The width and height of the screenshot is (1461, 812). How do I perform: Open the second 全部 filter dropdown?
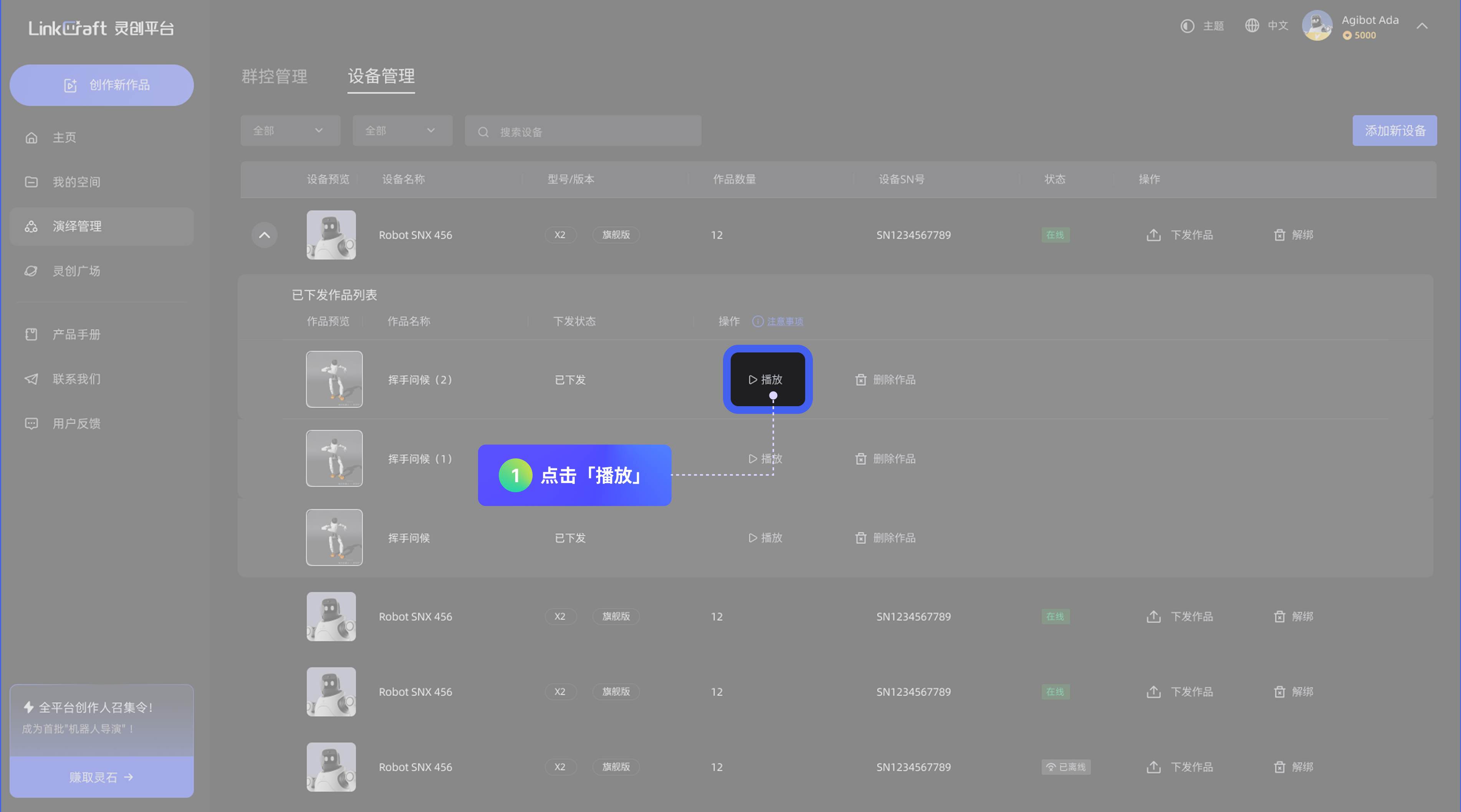[x=402, y=131]
